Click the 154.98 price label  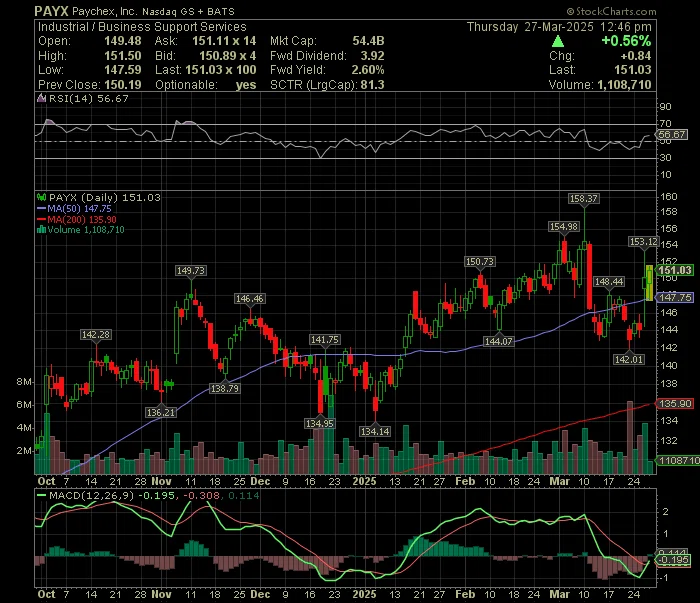pos(564,227)
